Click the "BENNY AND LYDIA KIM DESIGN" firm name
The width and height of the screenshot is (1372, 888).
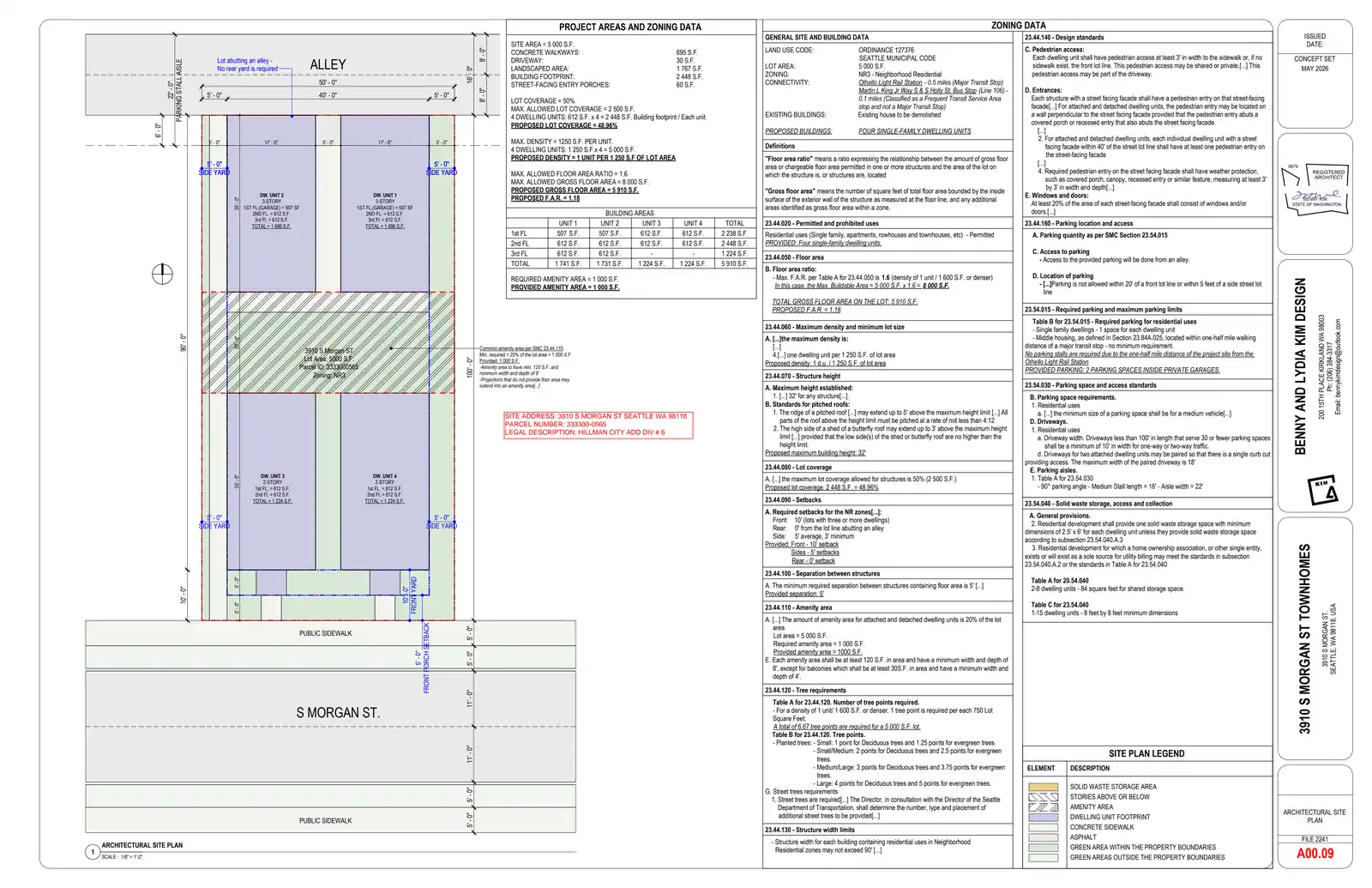(1301, 366)
